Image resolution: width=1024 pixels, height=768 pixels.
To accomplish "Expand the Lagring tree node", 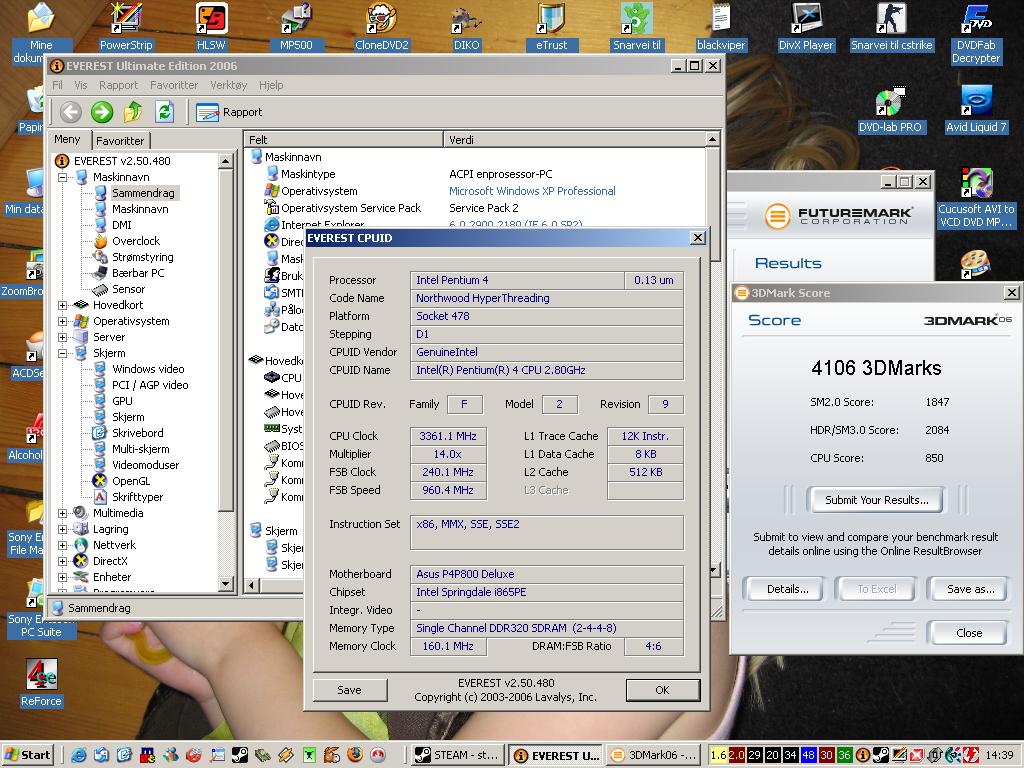I will pos(63,529).
